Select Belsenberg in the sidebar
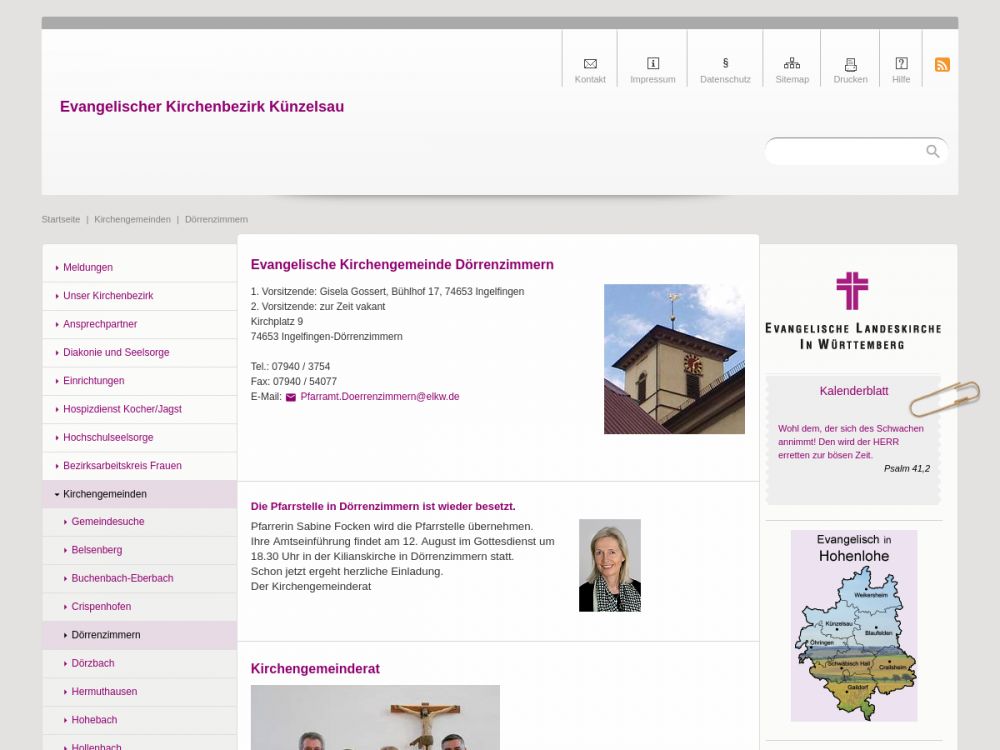Image resolution: width=1000 pixels, height=750 pixels. (x=97, y=550)
